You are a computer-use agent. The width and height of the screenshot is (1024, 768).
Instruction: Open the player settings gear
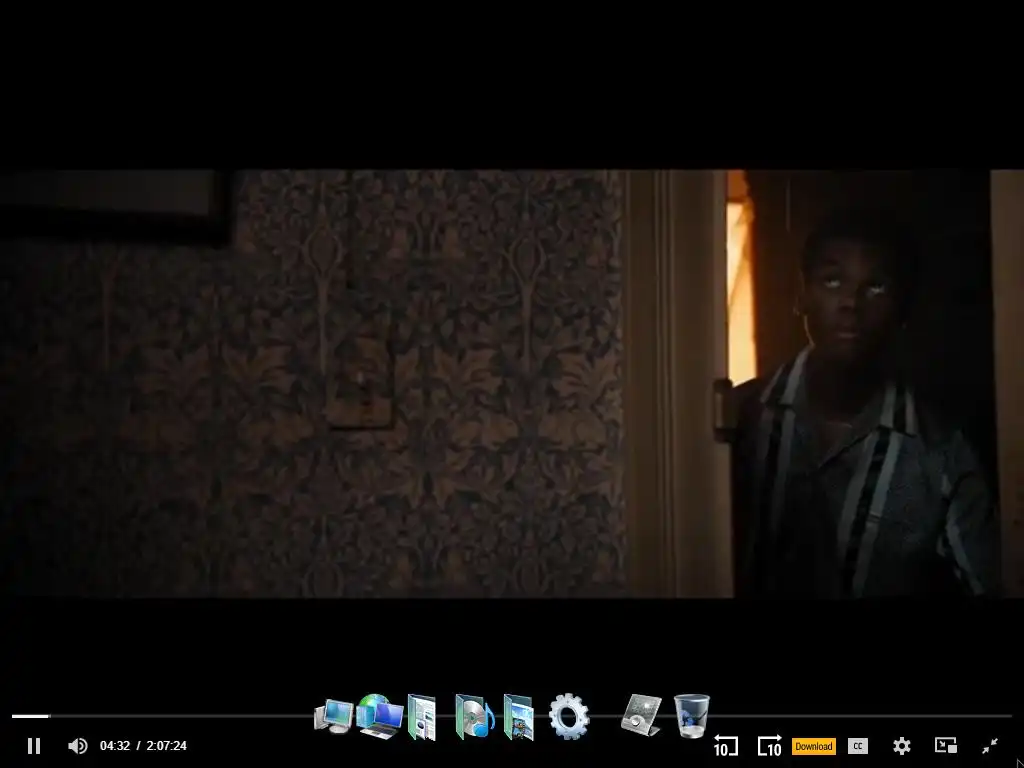[902, 746]
